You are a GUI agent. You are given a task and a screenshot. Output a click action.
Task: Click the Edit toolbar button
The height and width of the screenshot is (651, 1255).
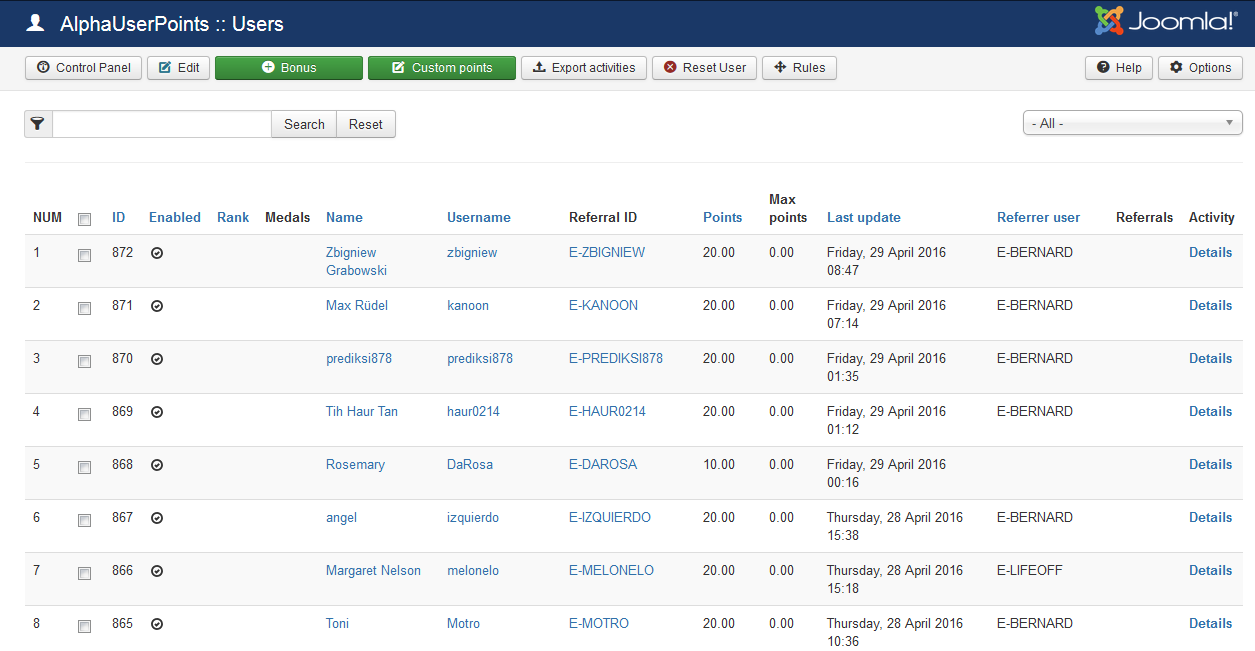click(179, 68)
